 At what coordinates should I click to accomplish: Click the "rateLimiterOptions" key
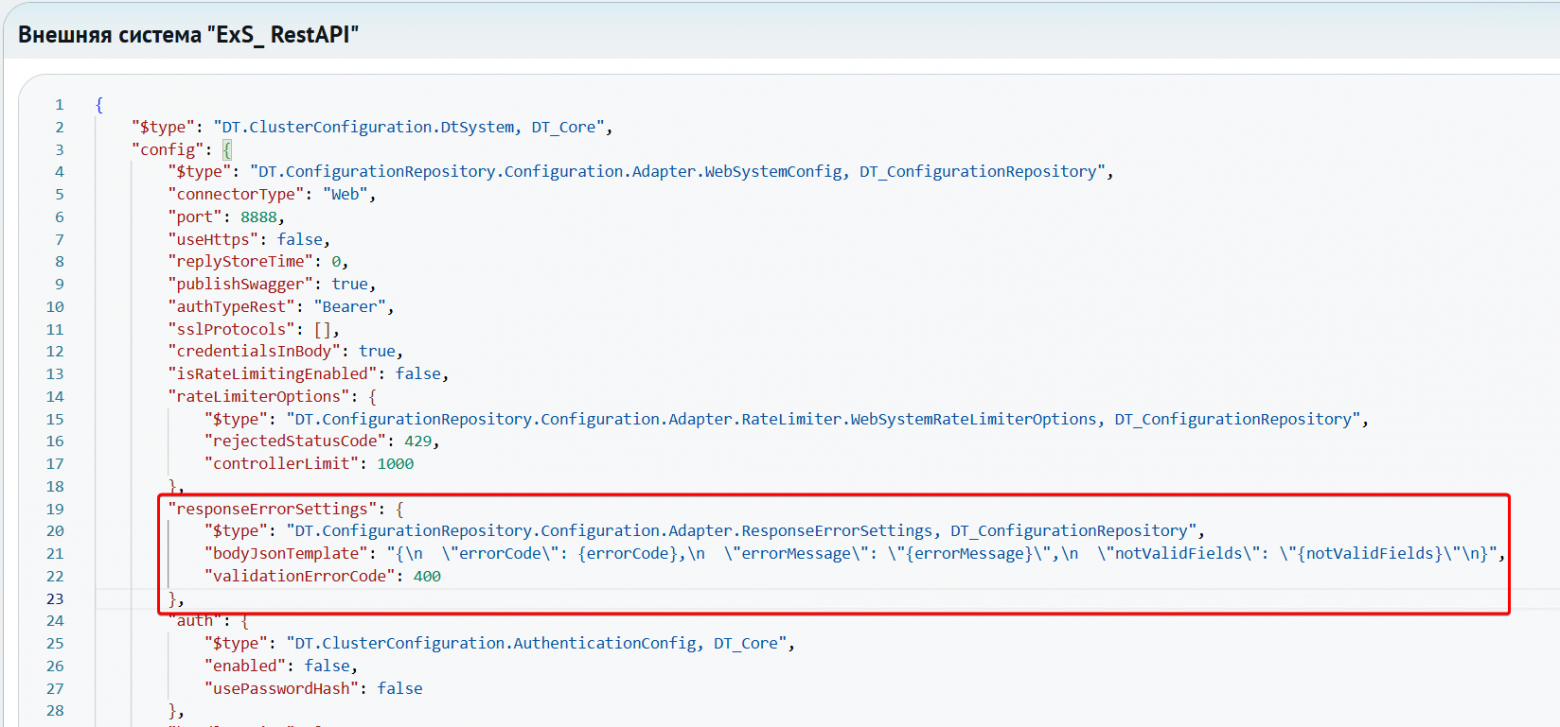258,396
